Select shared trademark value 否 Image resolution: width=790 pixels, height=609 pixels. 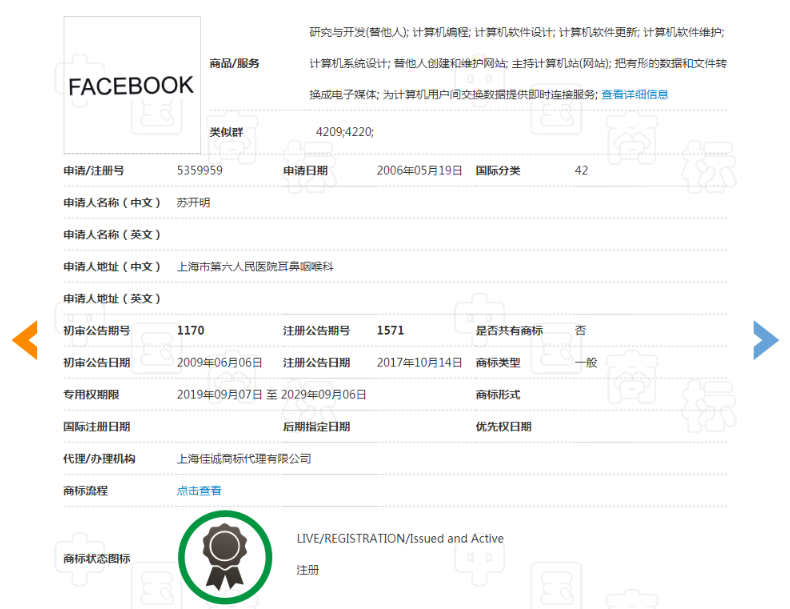(x=580, y=330)
